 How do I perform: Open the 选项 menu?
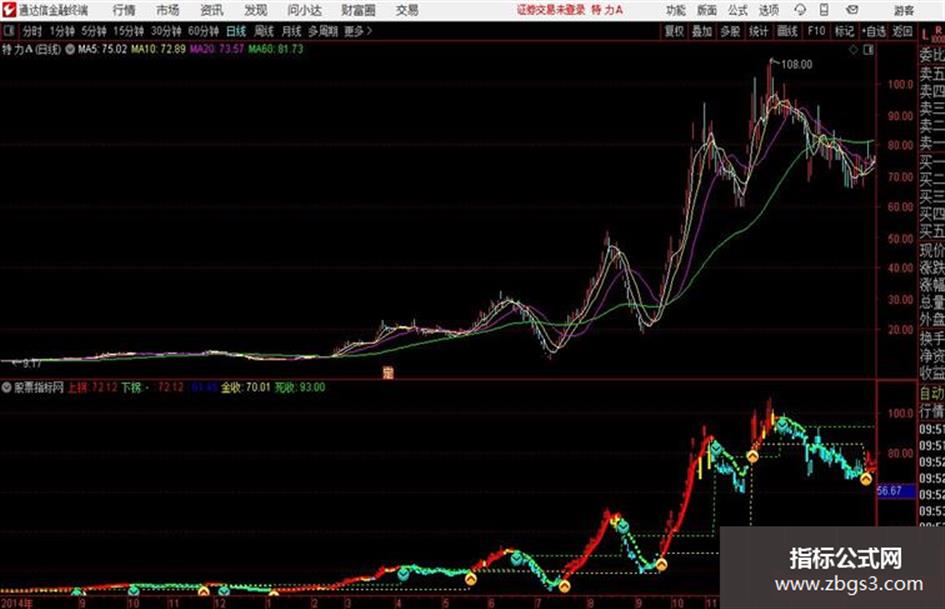coord(768,10)
